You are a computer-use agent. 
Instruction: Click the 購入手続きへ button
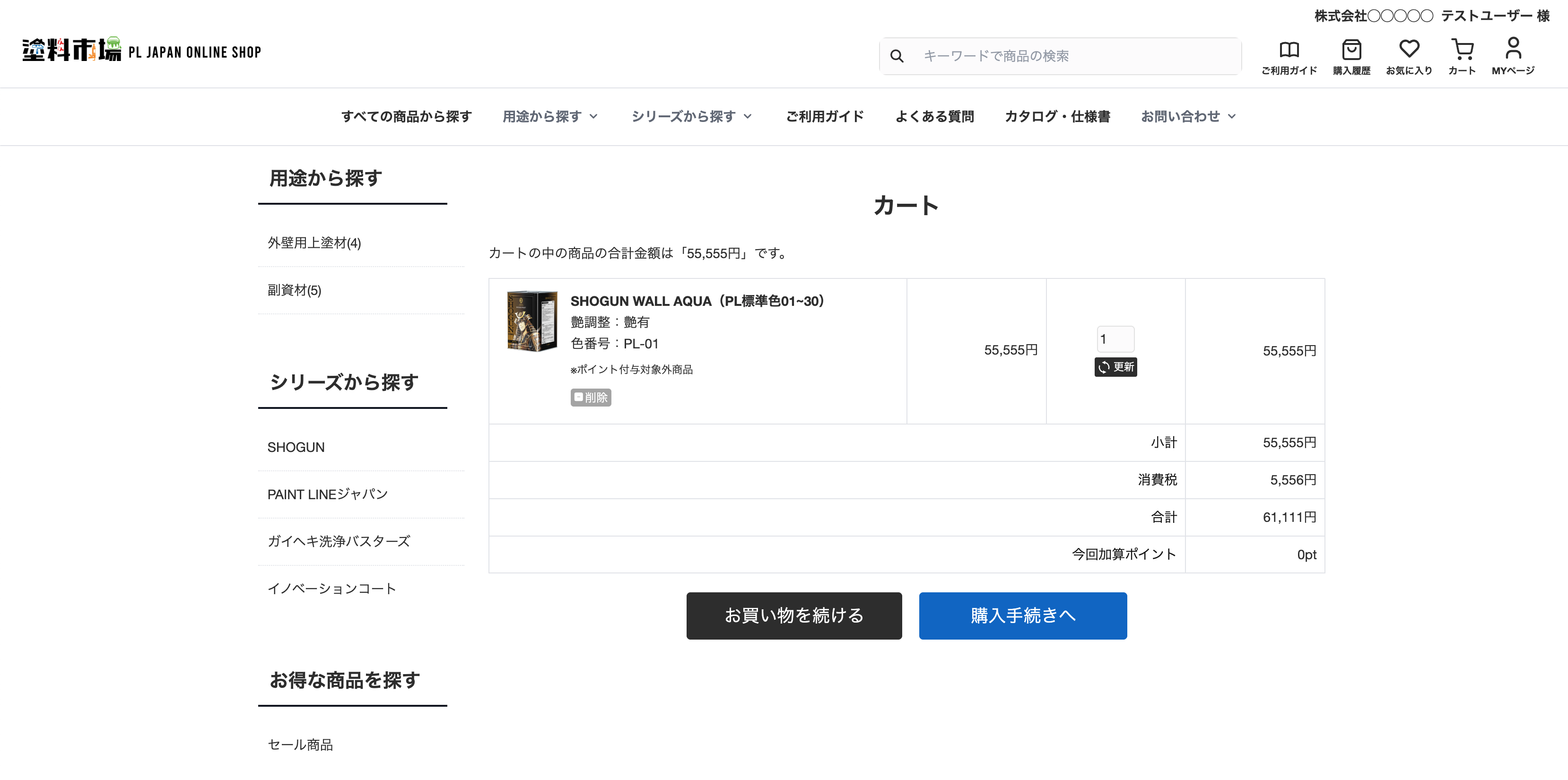[x=1023, y=615]
